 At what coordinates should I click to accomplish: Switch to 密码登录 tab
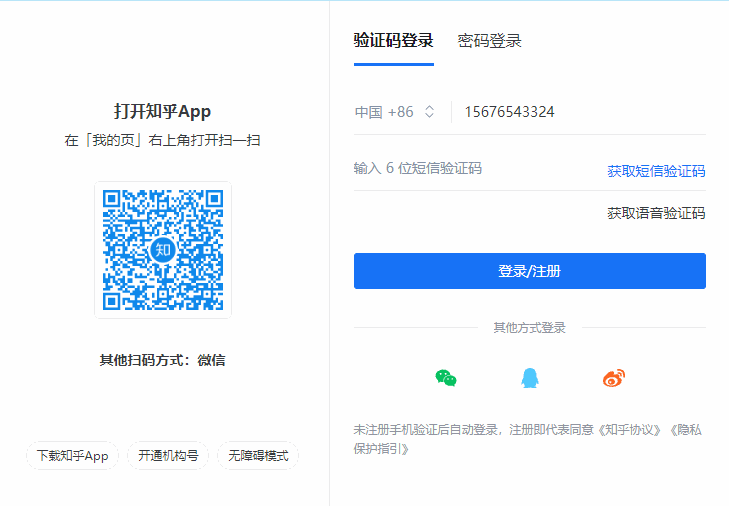[489, 41]
